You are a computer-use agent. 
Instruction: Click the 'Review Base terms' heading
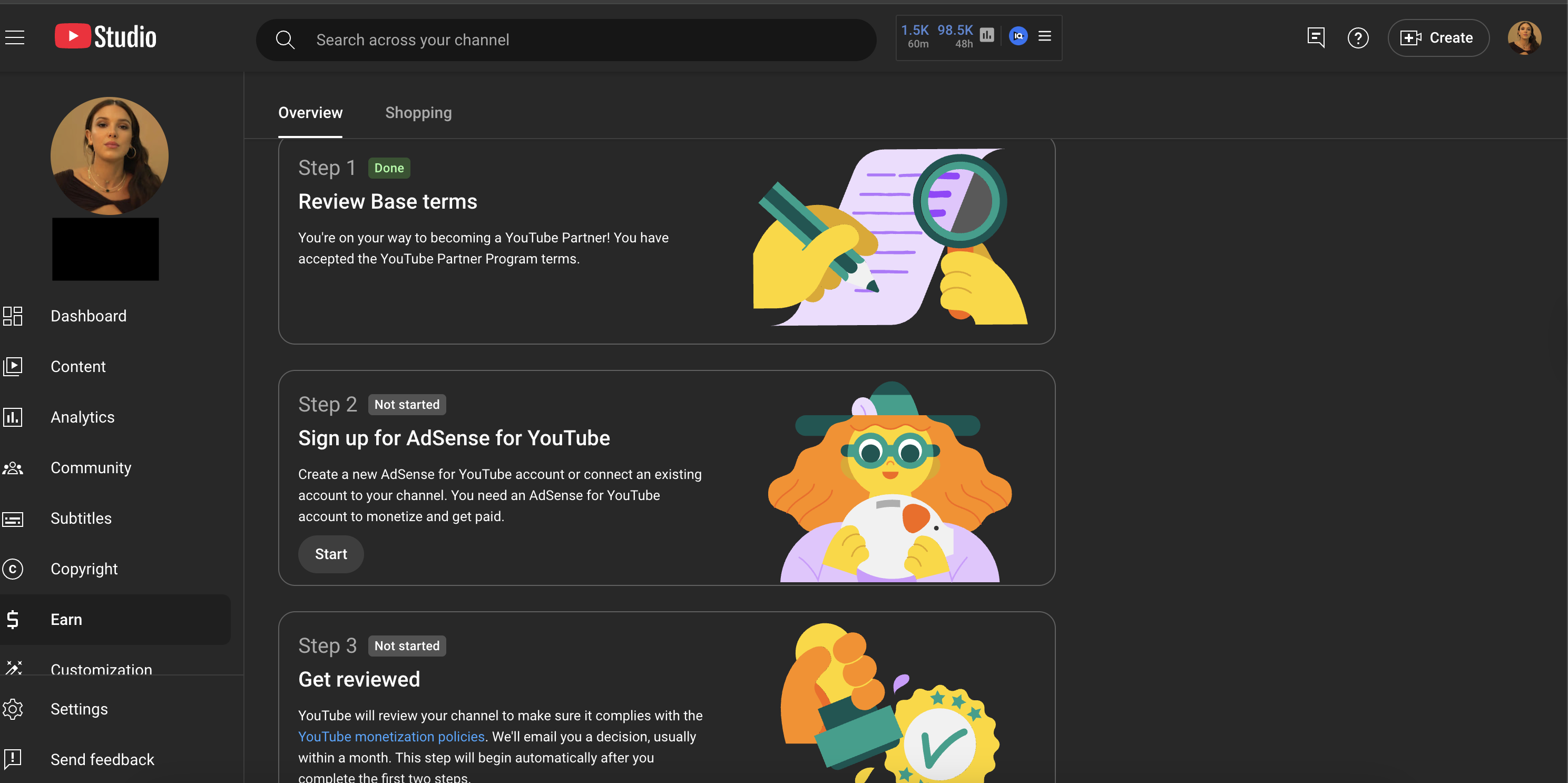pos(388,201)
